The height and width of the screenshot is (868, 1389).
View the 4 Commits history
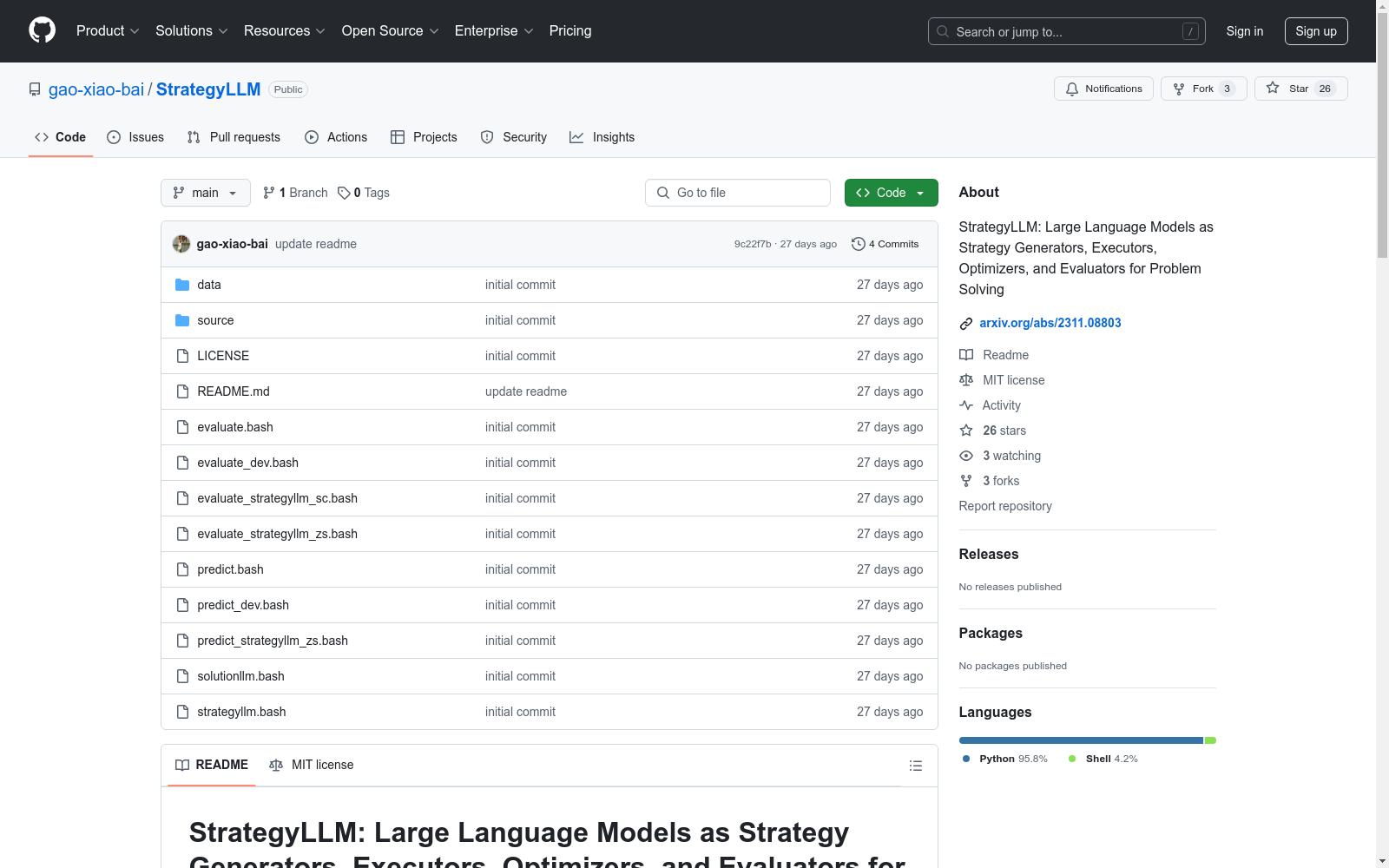[x=885, y=244]
